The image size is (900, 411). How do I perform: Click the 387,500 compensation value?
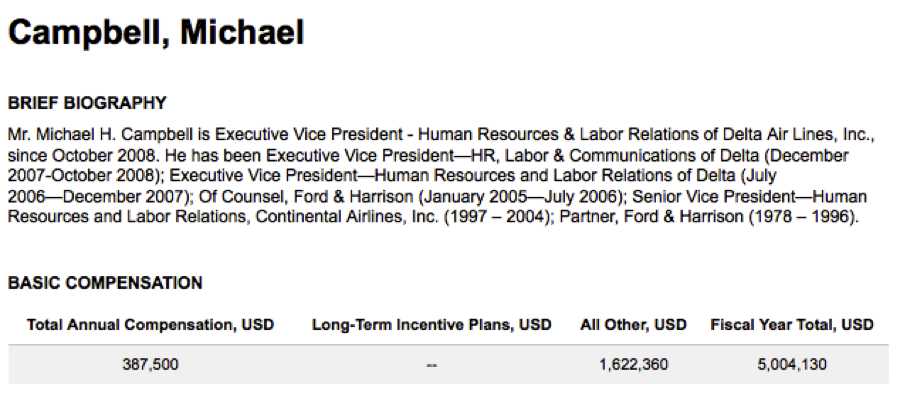click(x=150, y=365)
